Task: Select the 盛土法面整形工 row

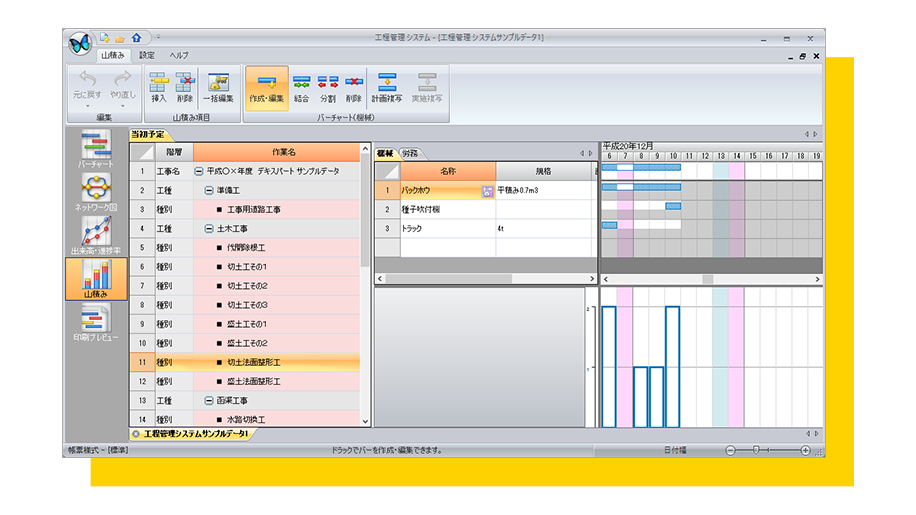Action: point(245,381)
